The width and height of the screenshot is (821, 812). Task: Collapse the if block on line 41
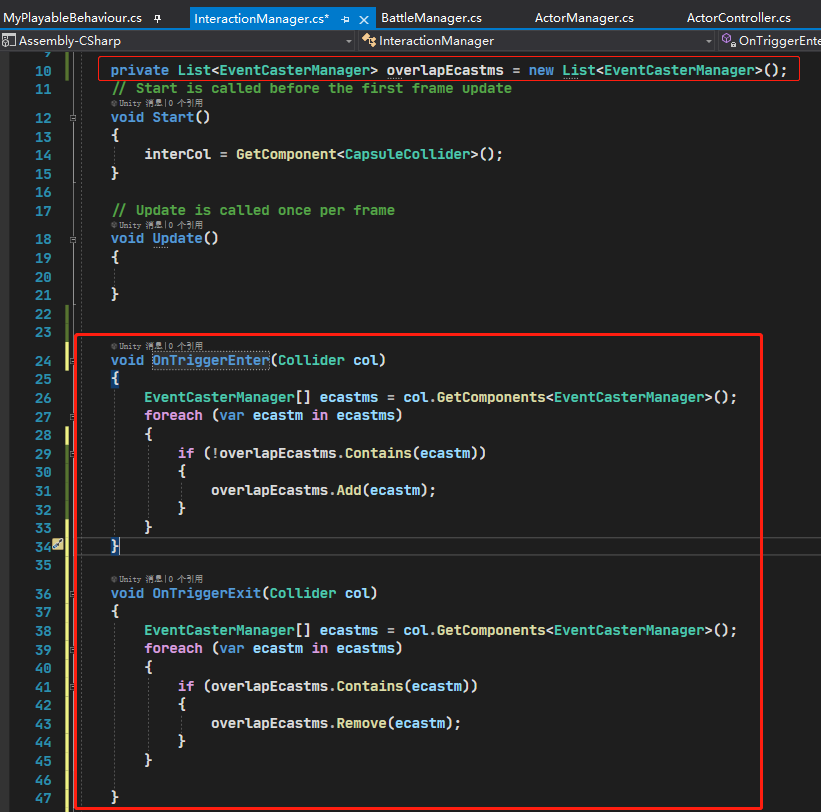(x=72, y=687)
